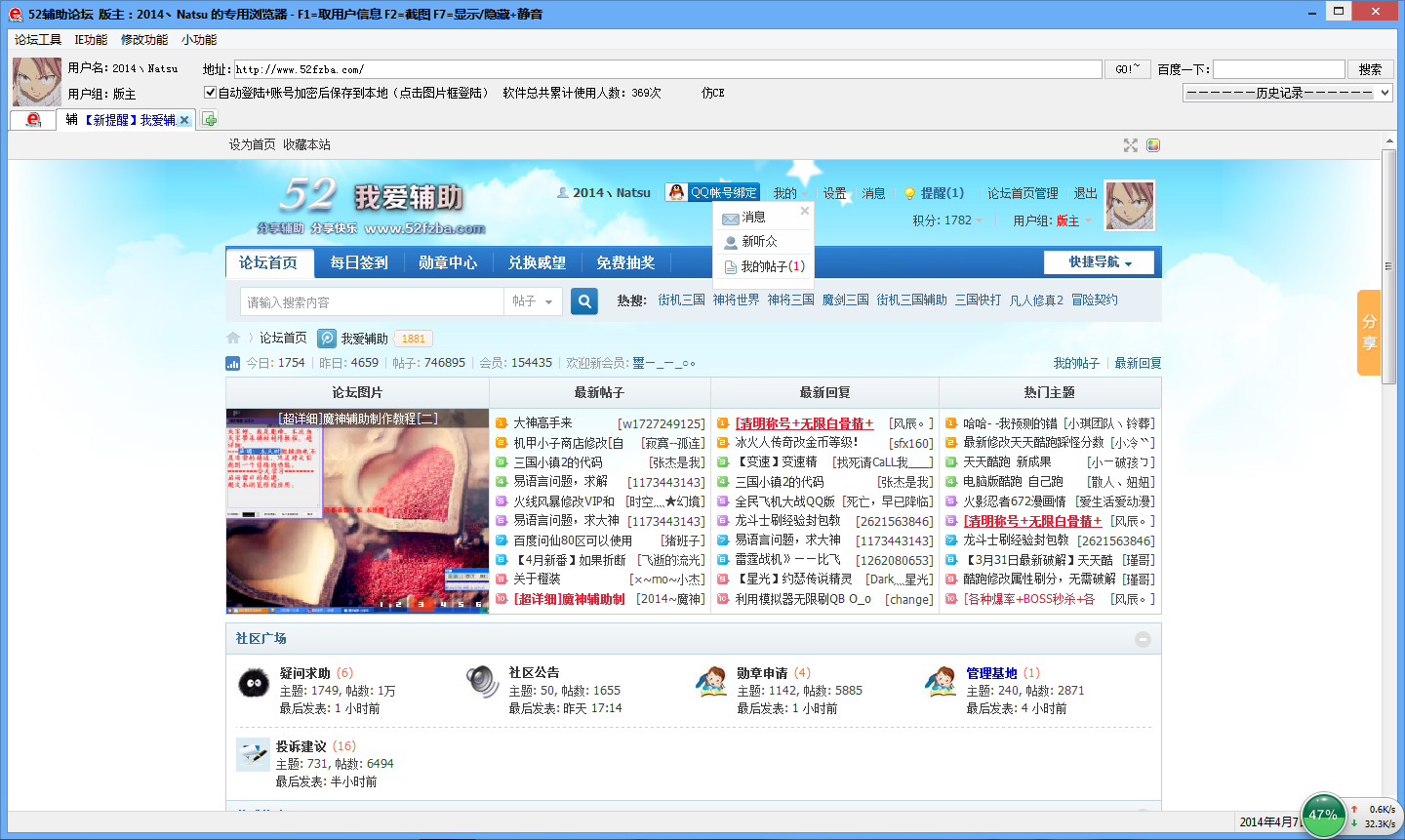This screenshot has width=1405, height=840.
Task: Click the 收藏本站 link
Action: [306, 144]
